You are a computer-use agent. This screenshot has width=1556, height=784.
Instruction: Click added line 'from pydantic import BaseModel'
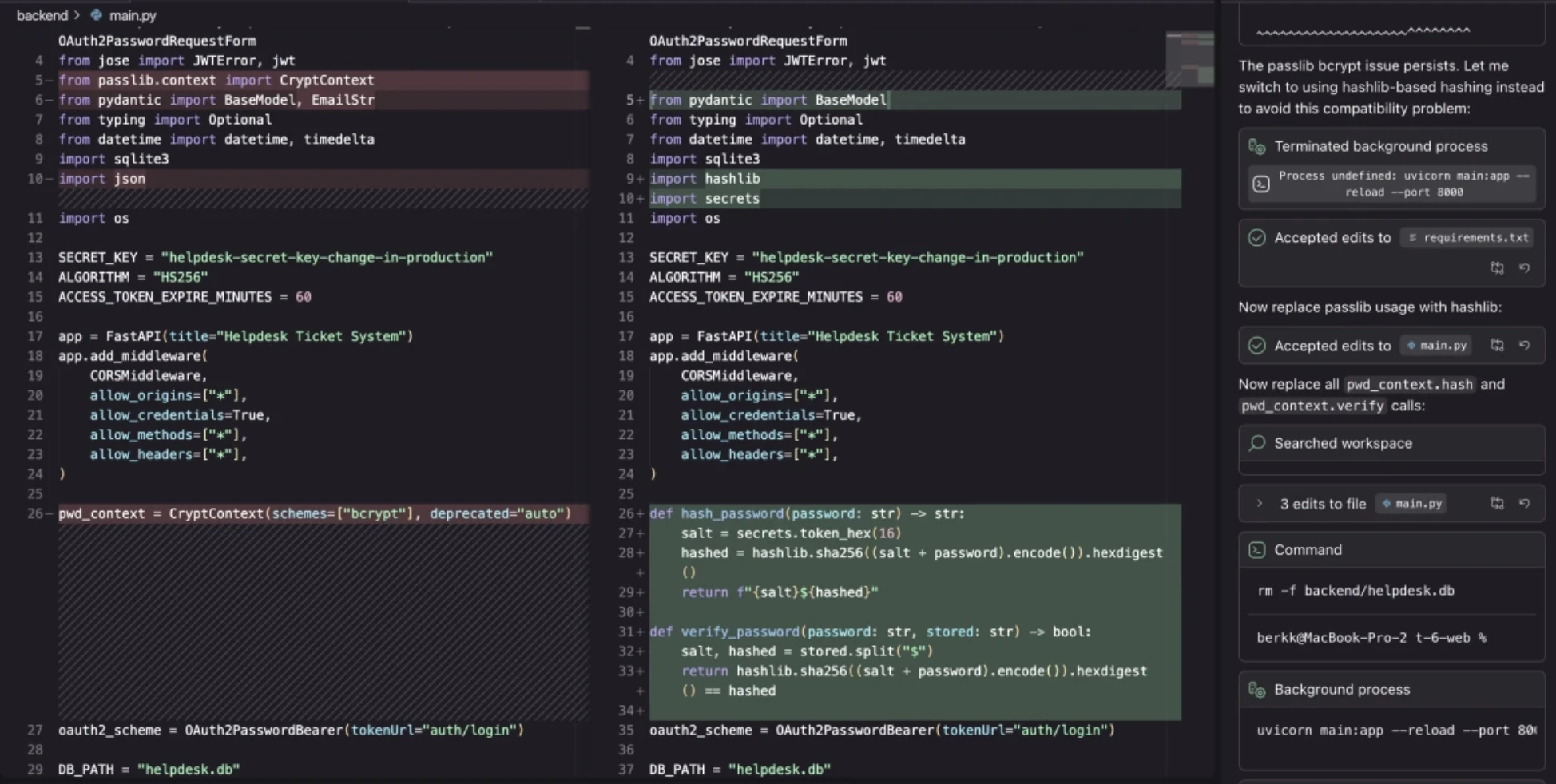[768, 100]
